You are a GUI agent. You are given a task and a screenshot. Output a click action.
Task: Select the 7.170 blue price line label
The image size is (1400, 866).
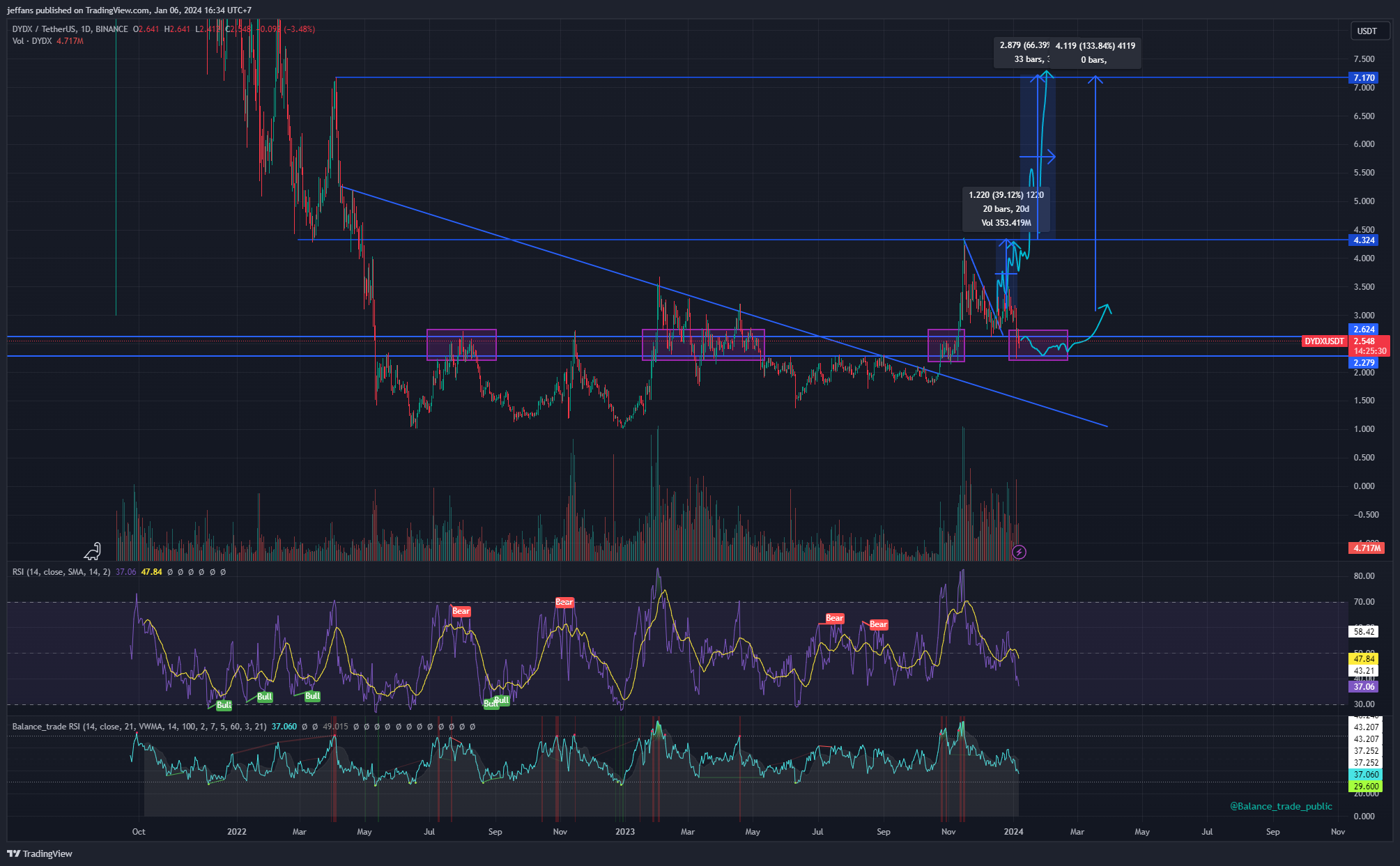pyautogui.click(x=1364, y=77)
